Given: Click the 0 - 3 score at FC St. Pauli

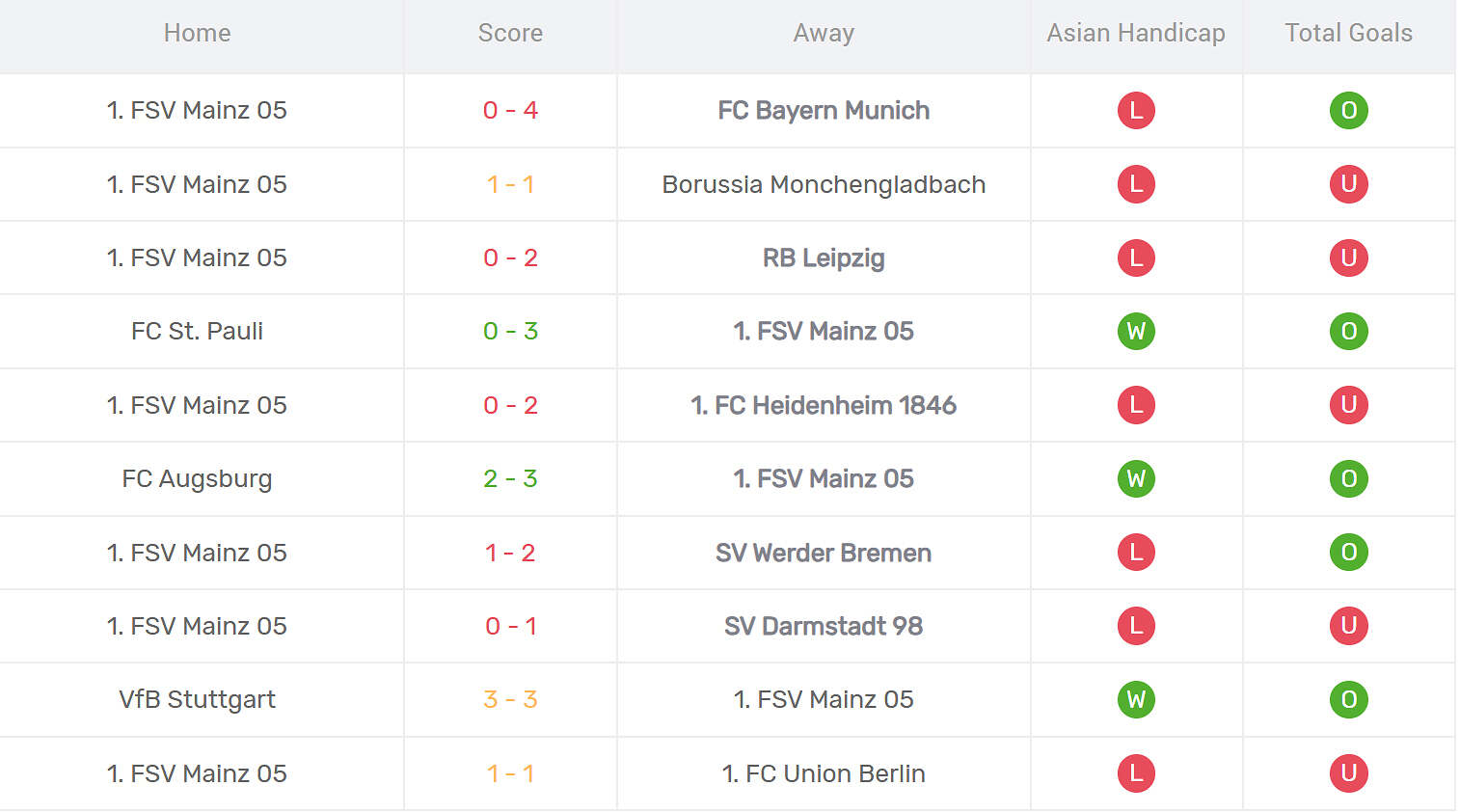Looking at the screenshot, I should pos(510,332).
